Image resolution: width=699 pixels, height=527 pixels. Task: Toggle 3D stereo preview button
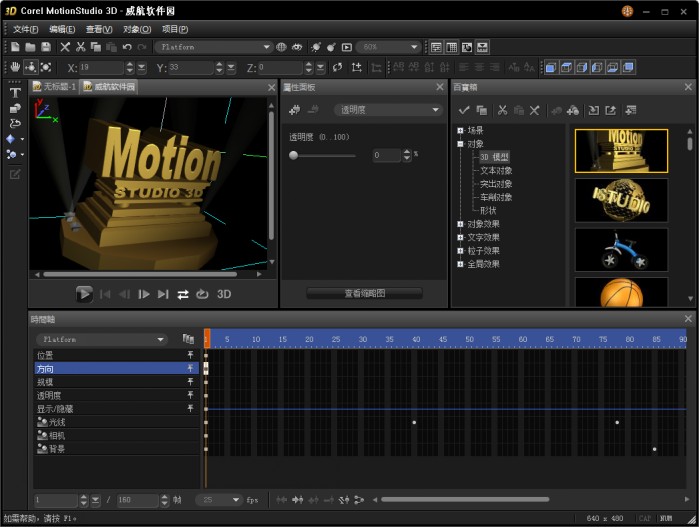(224, 294)
